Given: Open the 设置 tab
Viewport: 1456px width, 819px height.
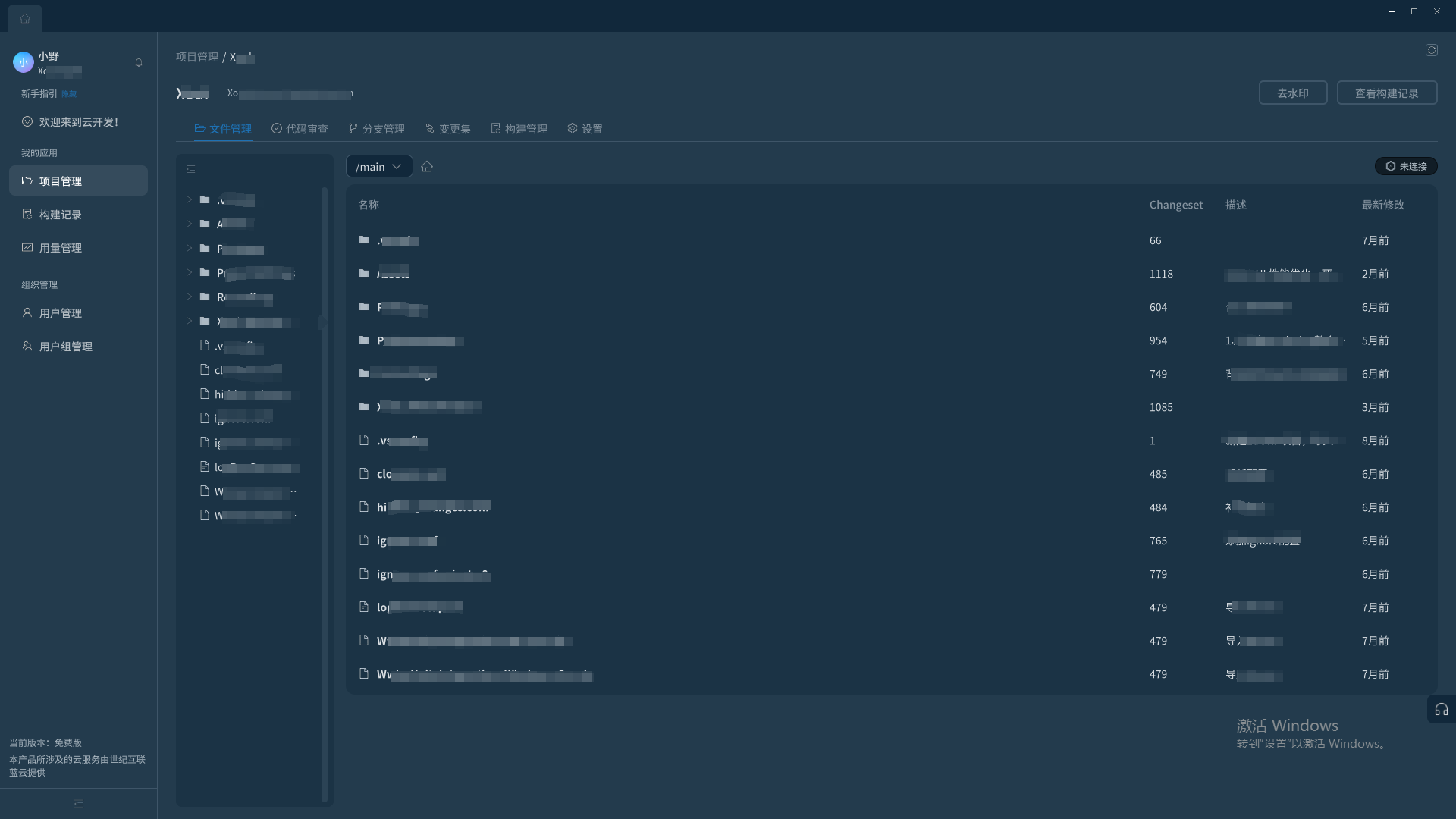Looking at the screenshot, I should [x=585, y=129].
